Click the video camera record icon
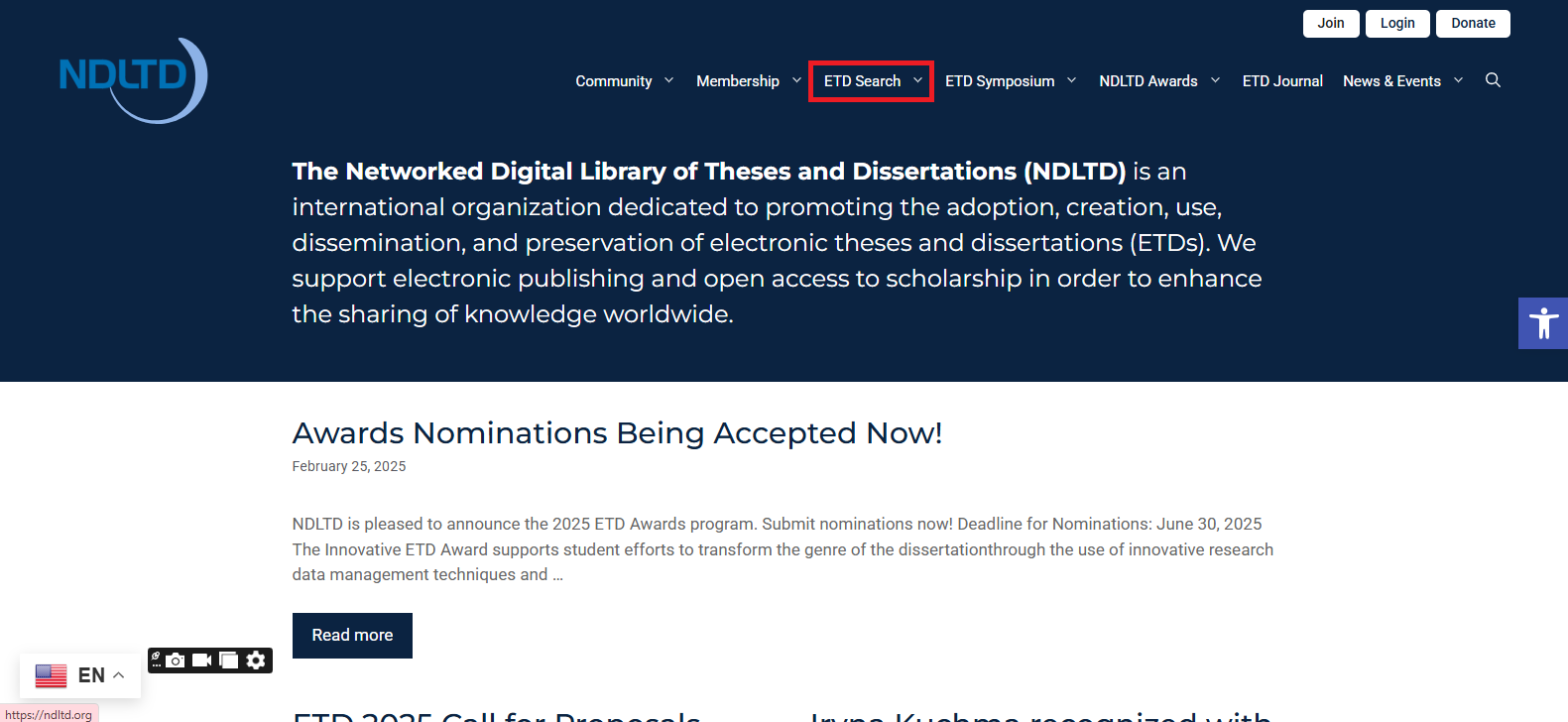Screen dimensions: 1568x722 [x=202, y=661]
